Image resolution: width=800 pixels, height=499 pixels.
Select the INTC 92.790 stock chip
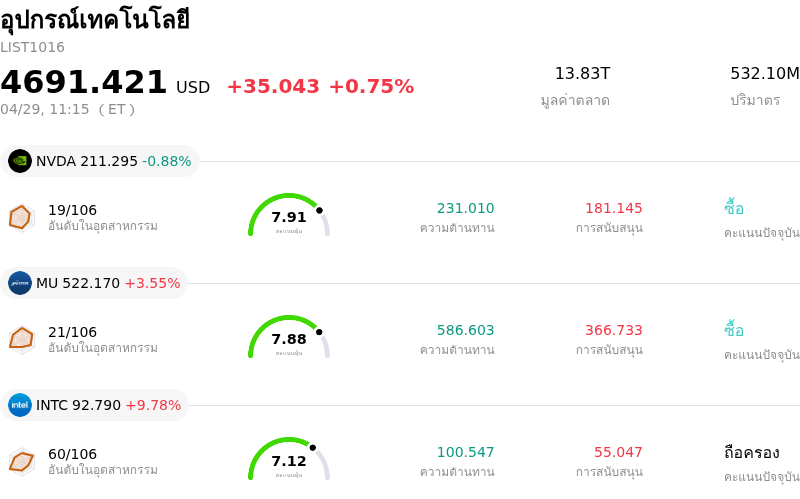tap(95, 405)
